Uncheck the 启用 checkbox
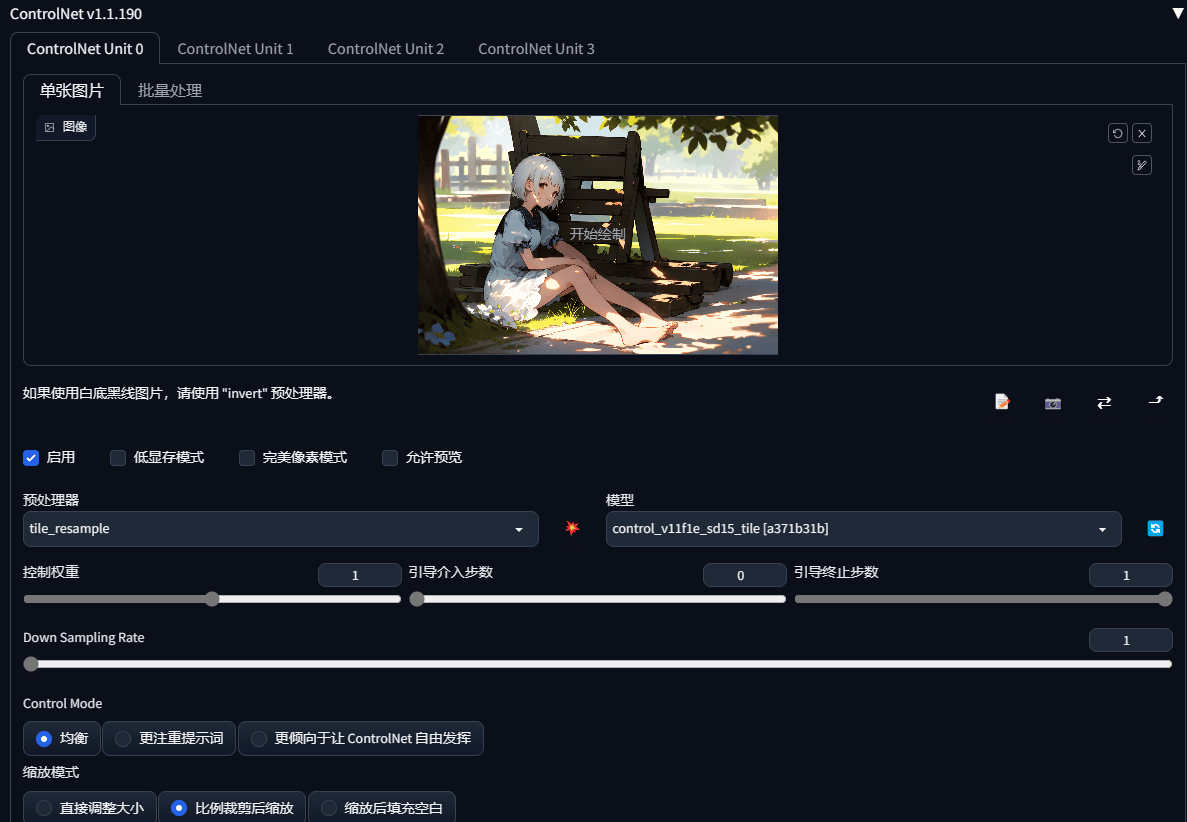 click(x=31, y=458)
